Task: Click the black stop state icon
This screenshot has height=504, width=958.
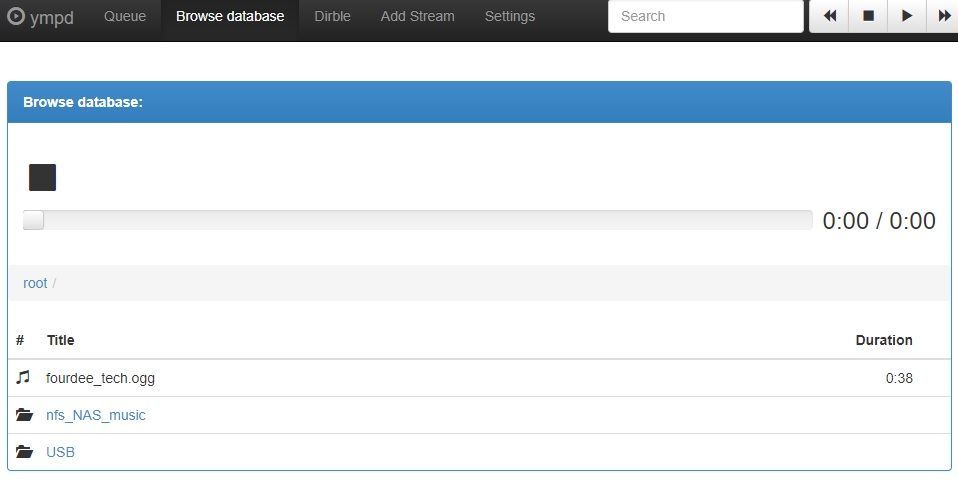Action: point(42,177)
